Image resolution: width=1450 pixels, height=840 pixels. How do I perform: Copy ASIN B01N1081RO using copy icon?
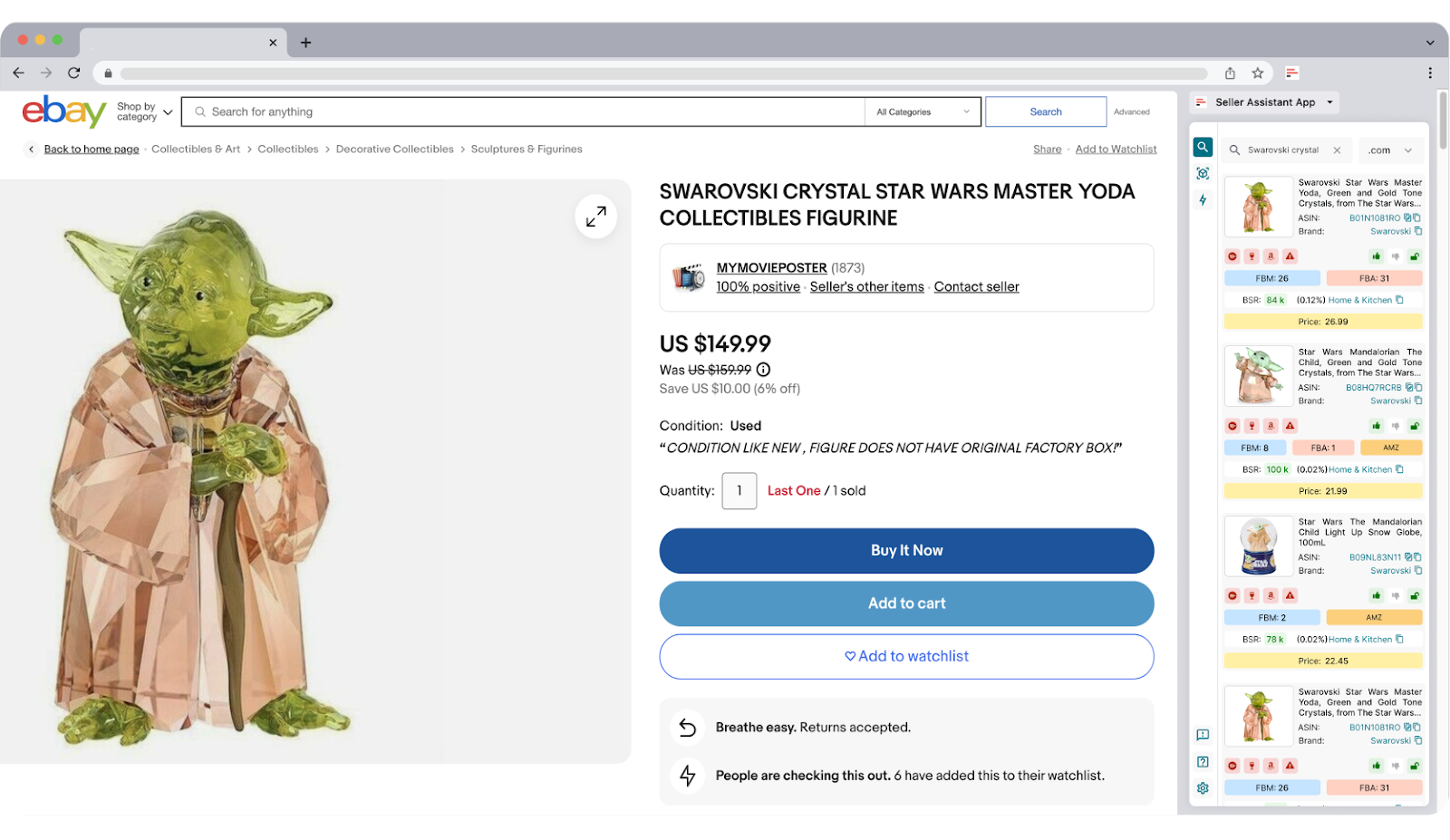pyautogui.click(x=1416, y=217)
